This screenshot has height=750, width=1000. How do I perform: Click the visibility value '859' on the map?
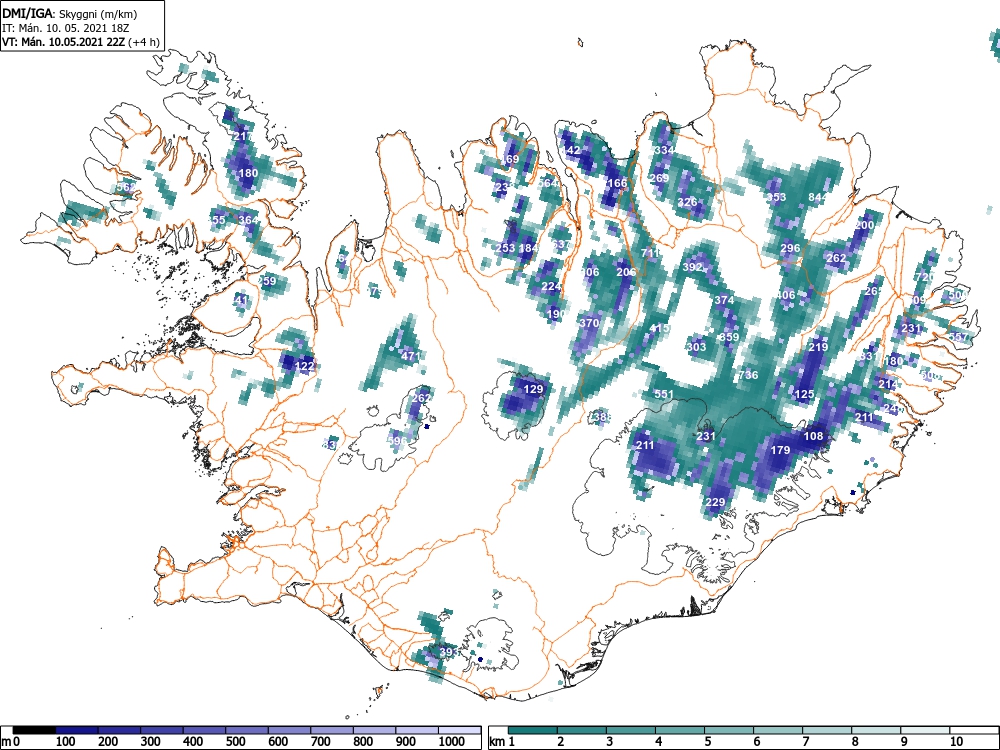click(x=729, y=337)
